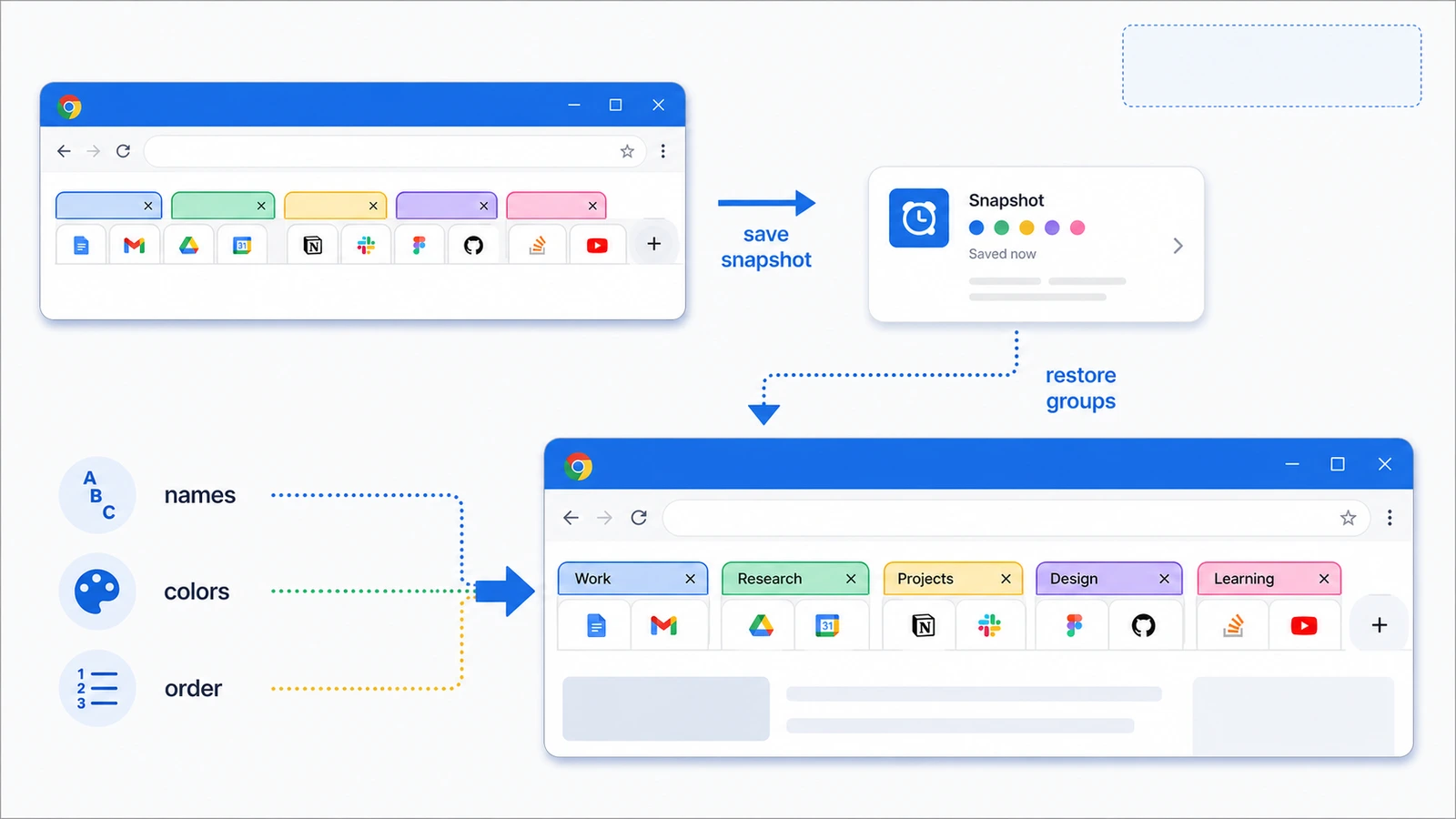Reload the page in upper window
This screenshot has width=1456, height=819.
pyautogui.click(x=123, y=151)
